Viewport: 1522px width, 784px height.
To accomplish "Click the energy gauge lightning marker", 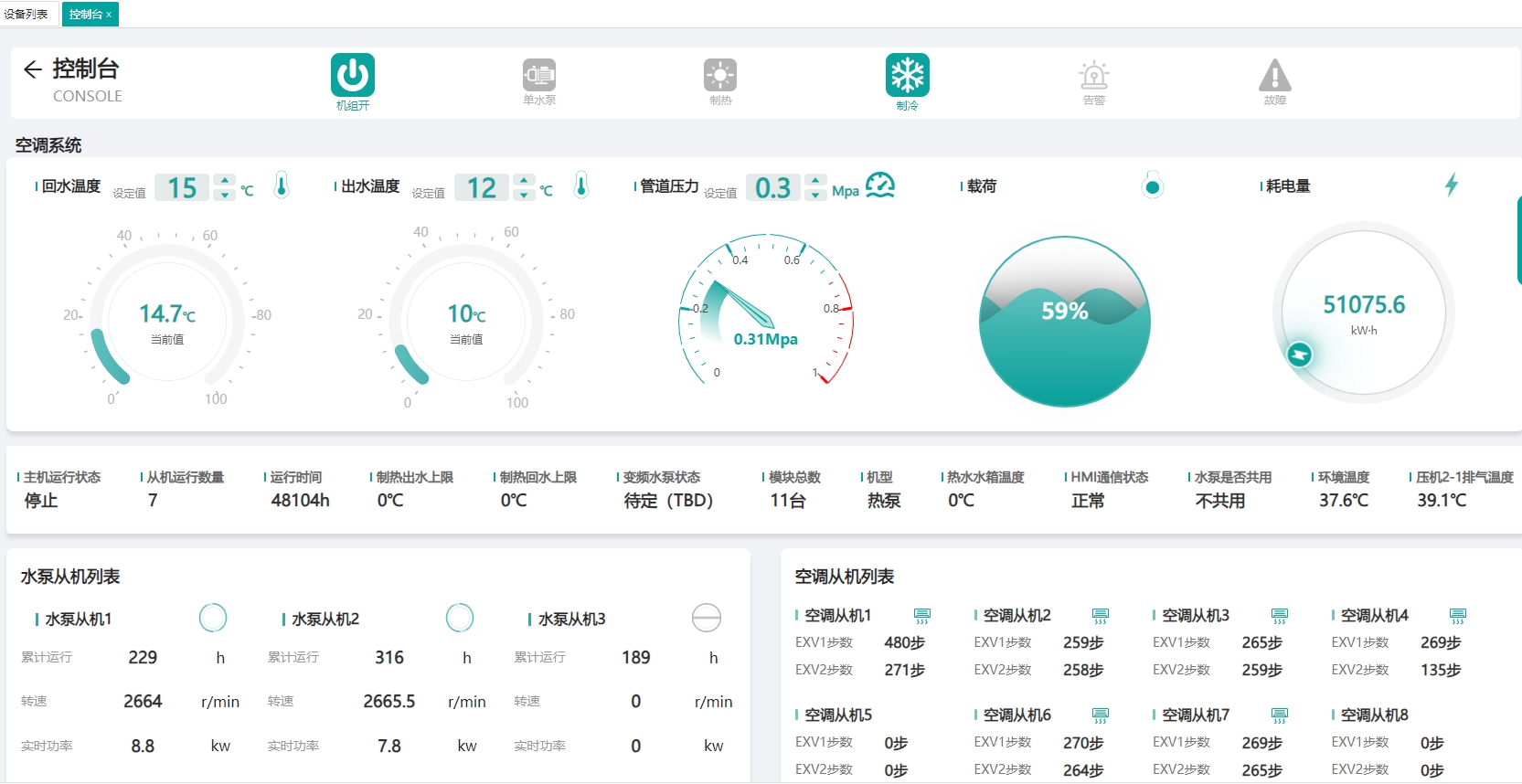I will (1299, 354).
